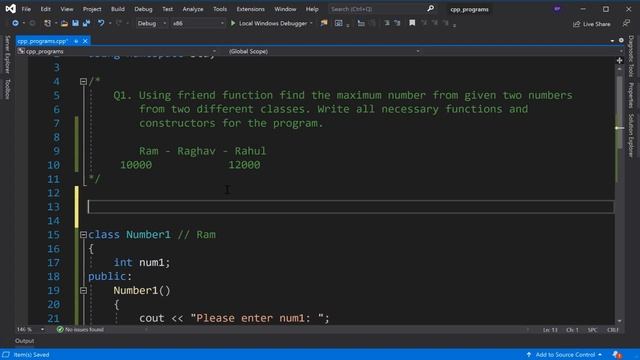Click the send feedback icon
Image resolution: width=640 pixels, height=360 pixels.
tap(626, 24)
